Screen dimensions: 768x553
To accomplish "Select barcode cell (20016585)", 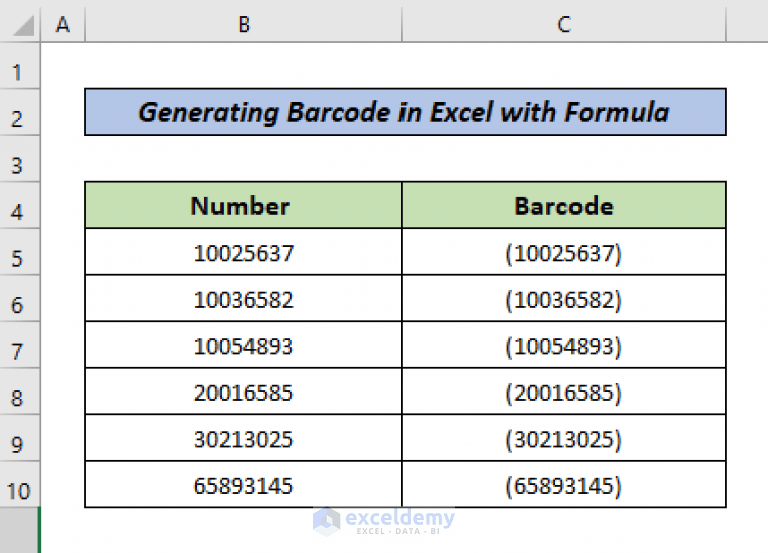I will [564, 391].
